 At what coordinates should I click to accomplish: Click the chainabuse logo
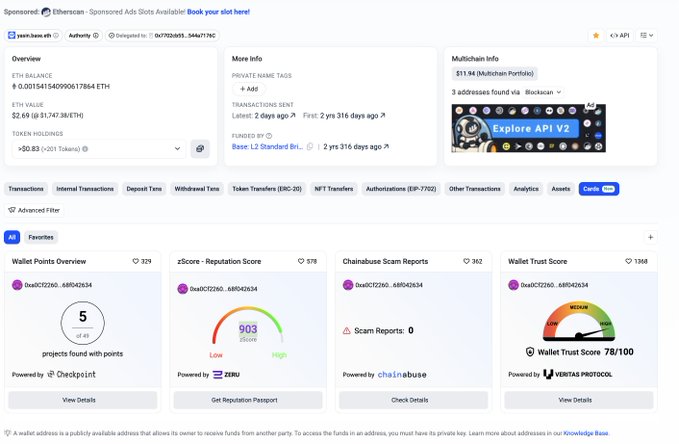[402, 375]
